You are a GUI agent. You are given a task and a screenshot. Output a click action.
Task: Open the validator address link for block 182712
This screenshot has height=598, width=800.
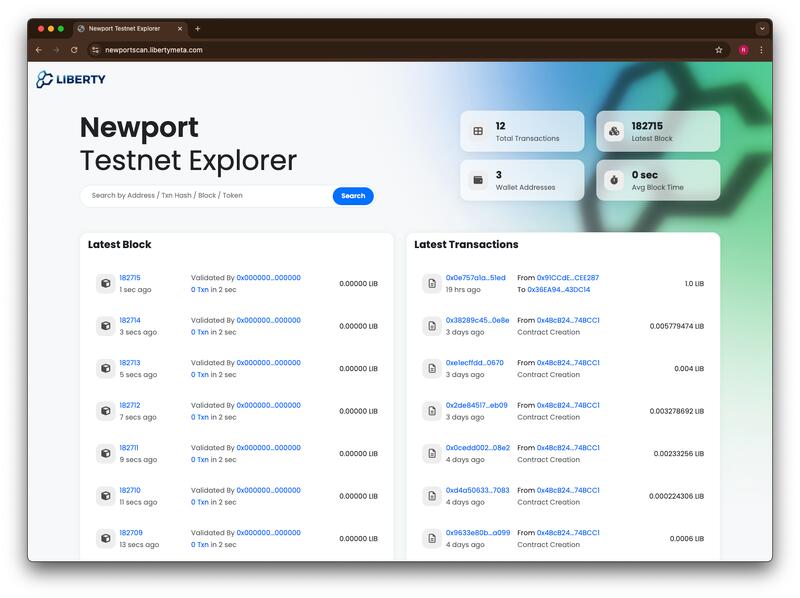pos(268,405)
